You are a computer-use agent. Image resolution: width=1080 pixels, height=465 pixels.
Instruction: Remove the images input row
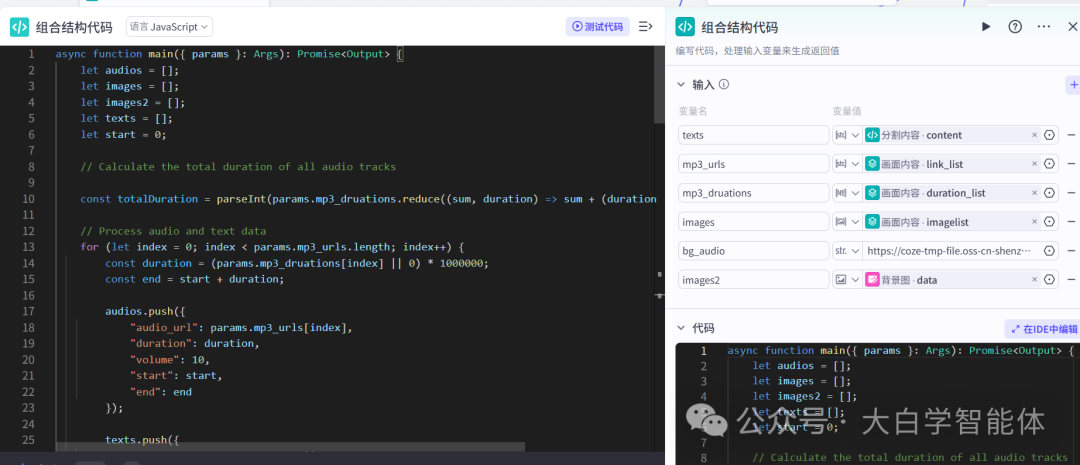point(1071,222)
